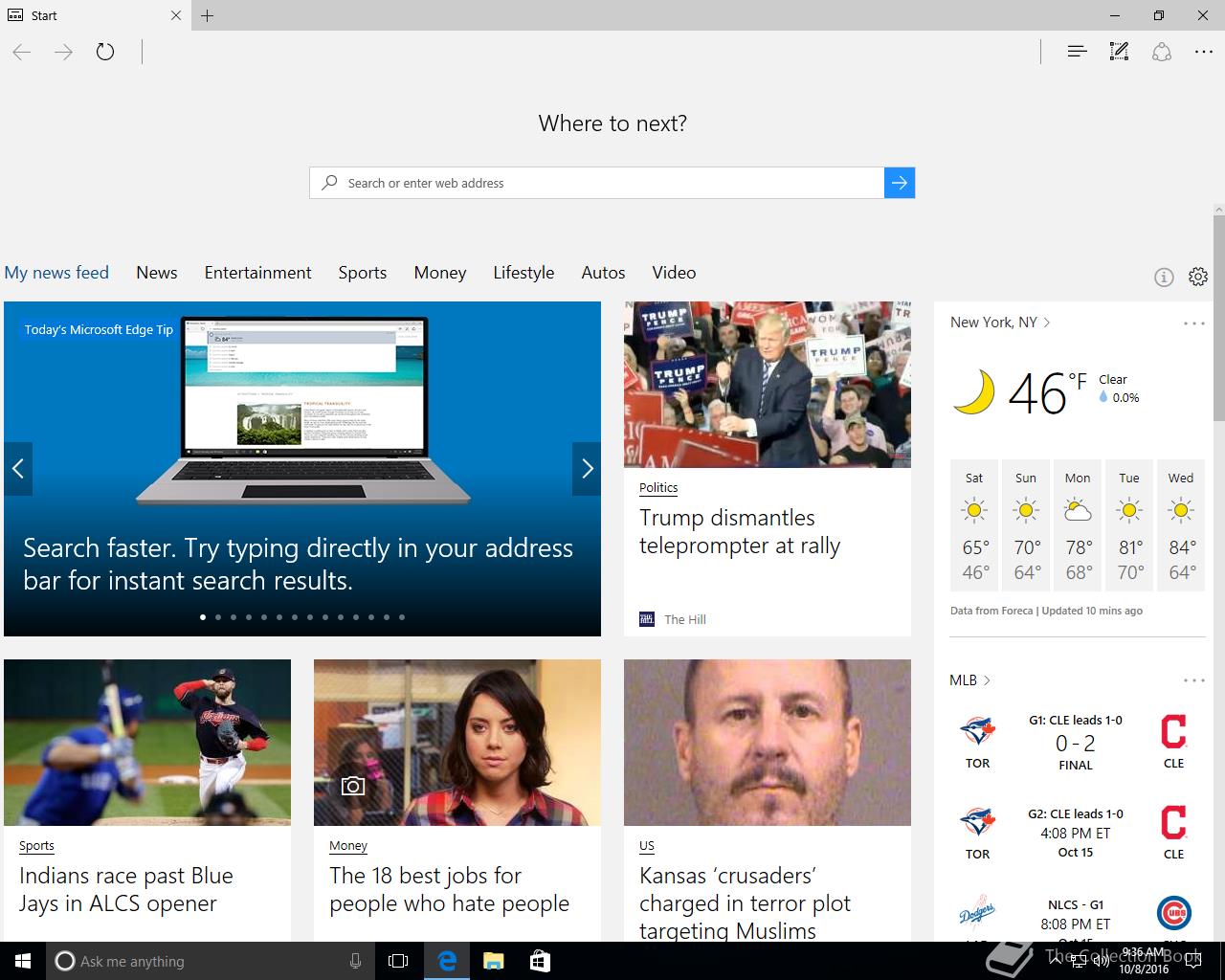Open the More actions ellipsis menu

(1204, 52)
